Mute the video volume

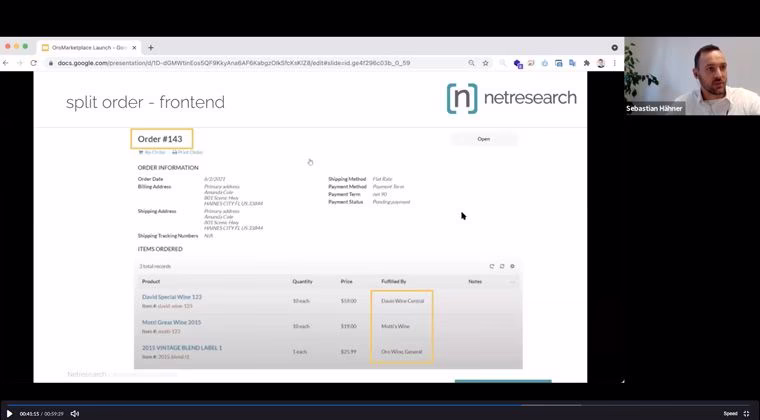click(x=75, y=413)
